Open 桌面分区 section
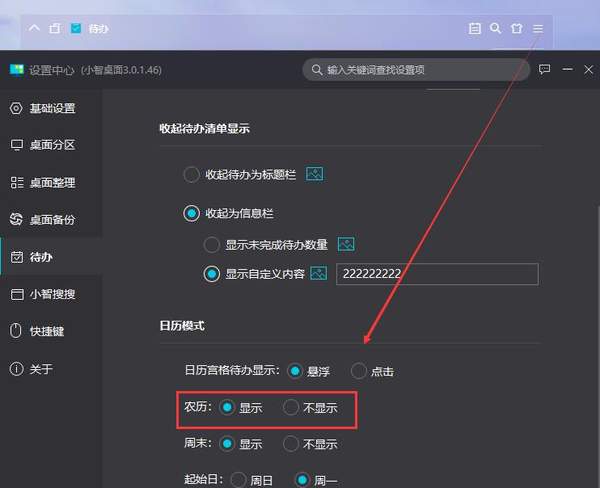The width and height of the screenshot is (600, 488). point(51,145)
